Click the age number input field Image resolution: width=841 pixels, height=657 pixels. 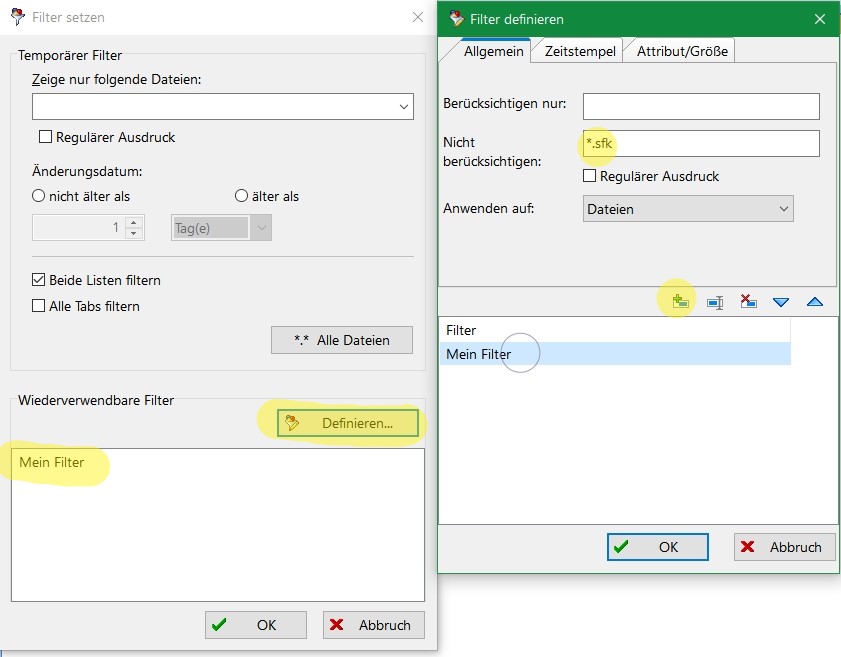[x=79, y=227]
